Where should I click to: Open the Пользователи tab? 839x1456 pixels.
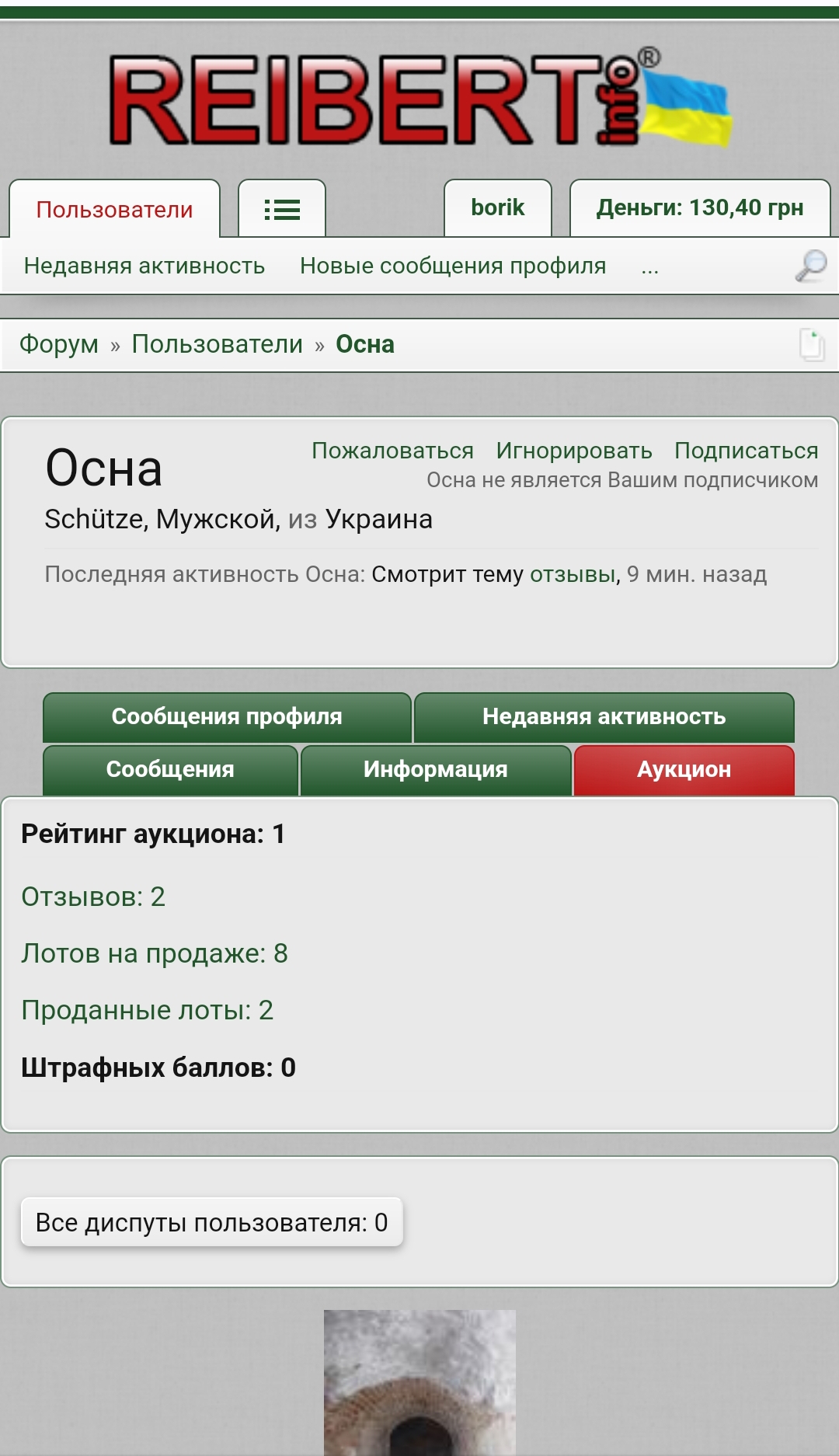114,209
